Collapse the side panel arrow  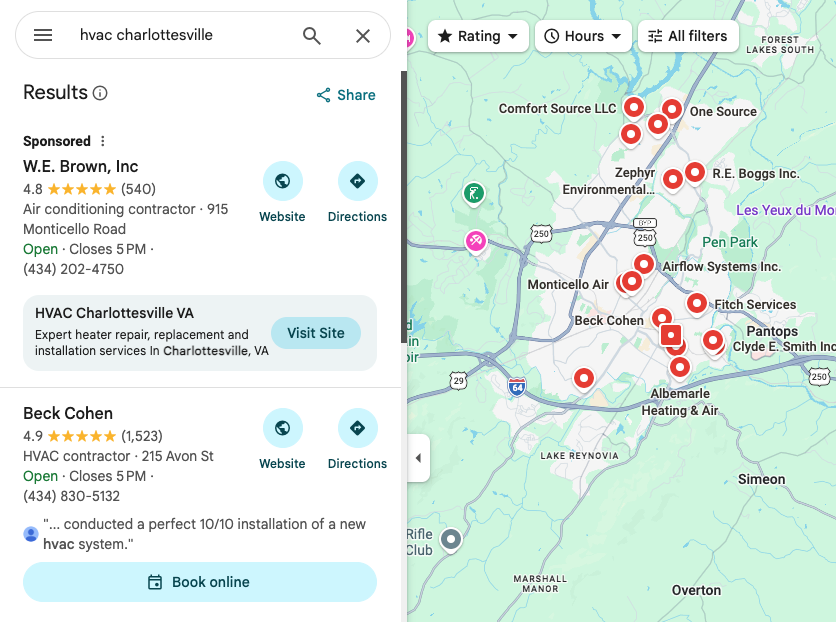click(419, 458)
